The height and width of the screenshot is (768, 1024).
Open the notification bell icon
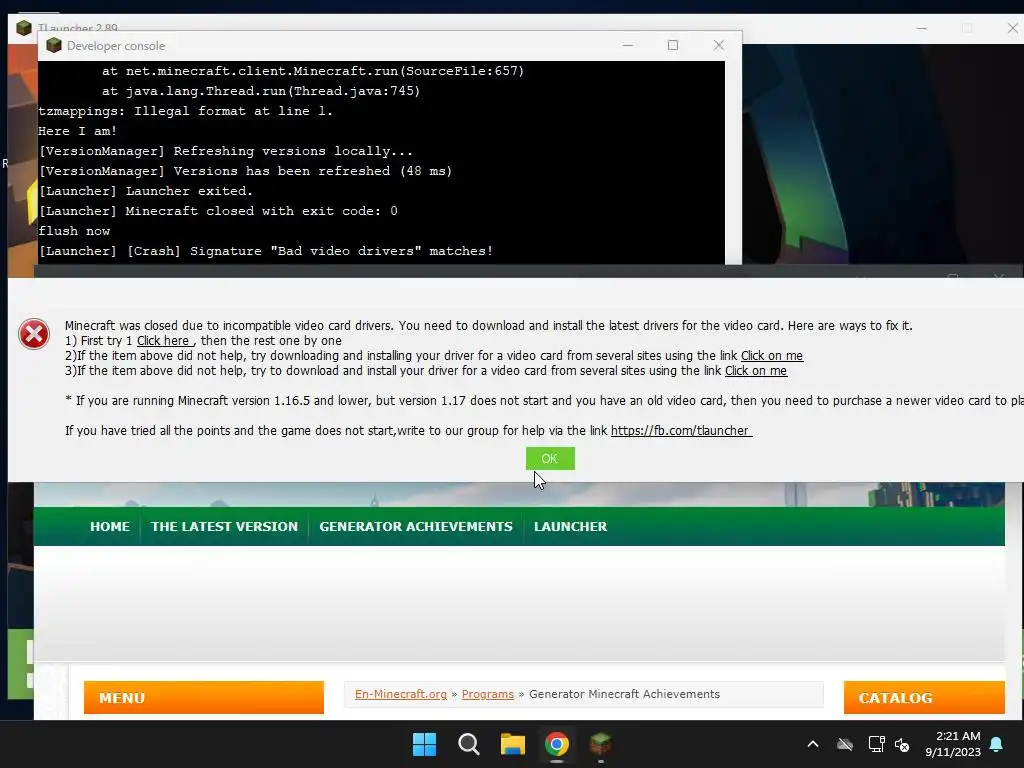pyautogui.click(x=996, y=744)
